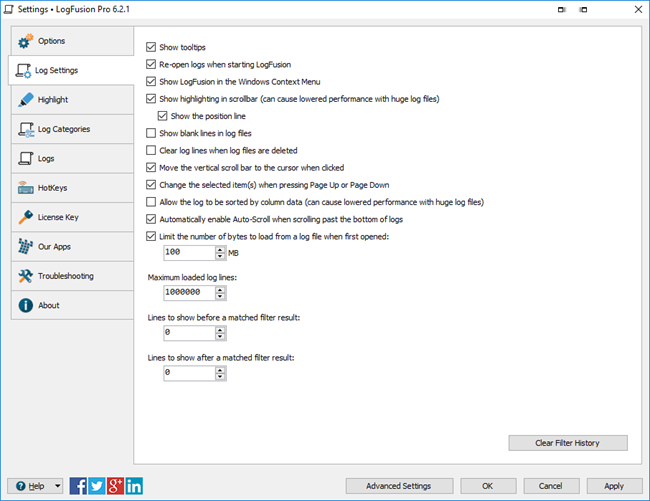Click the Apply button
The width and height of the screenshot is (650, 501).
point(614,486)
